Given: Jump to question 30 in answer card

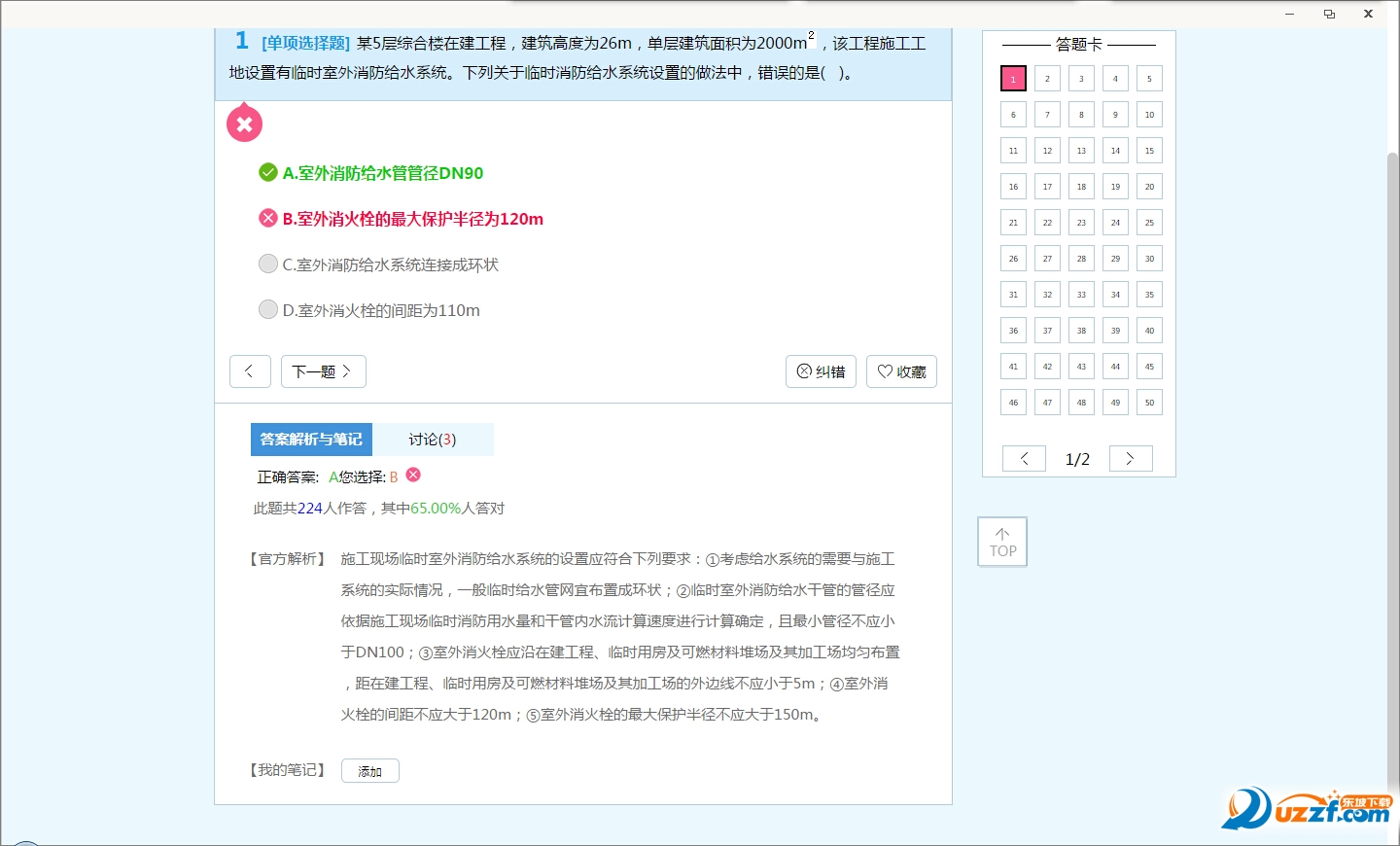Looking at the screenshot, I should click(x=1149, y=259).
